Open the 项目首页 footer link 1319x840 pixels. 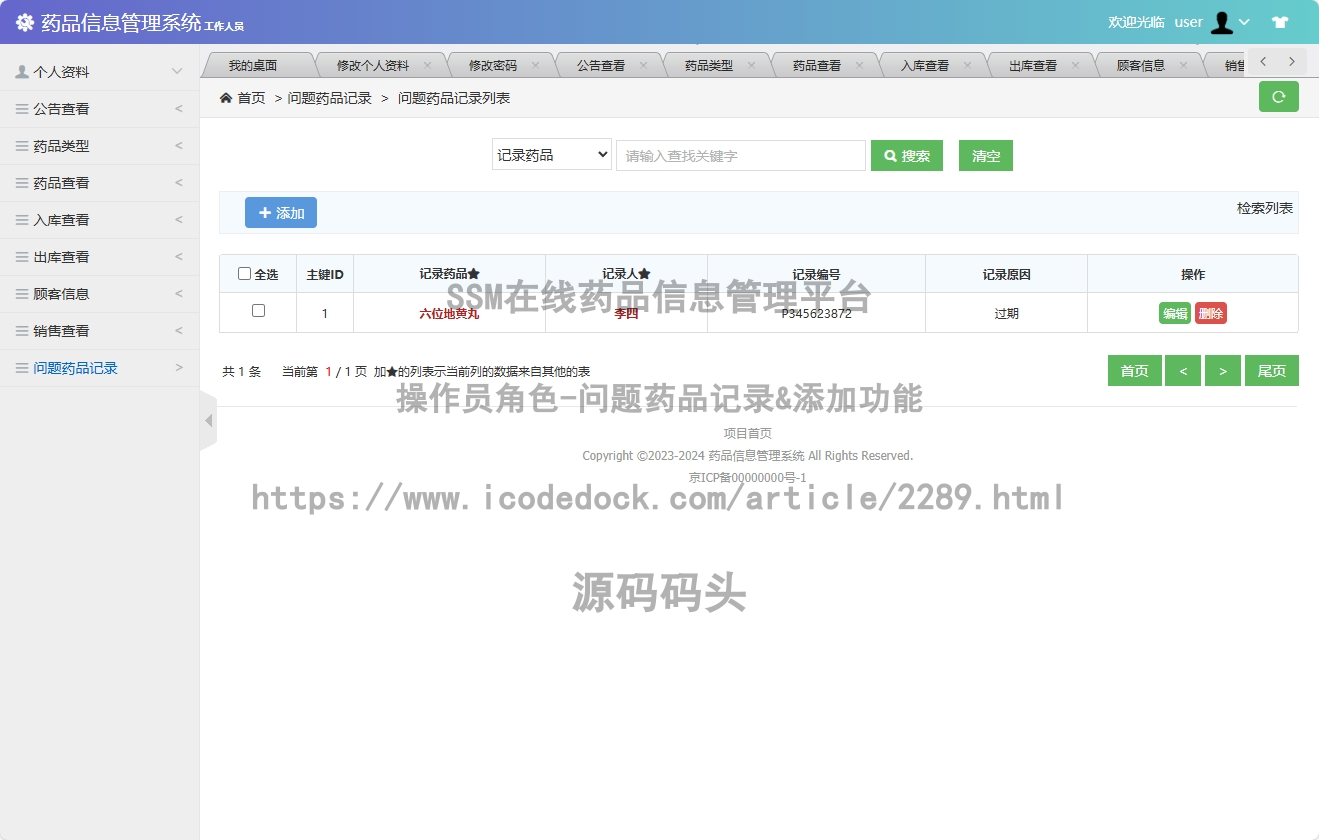pyautogui.click(x=748, y=433)
